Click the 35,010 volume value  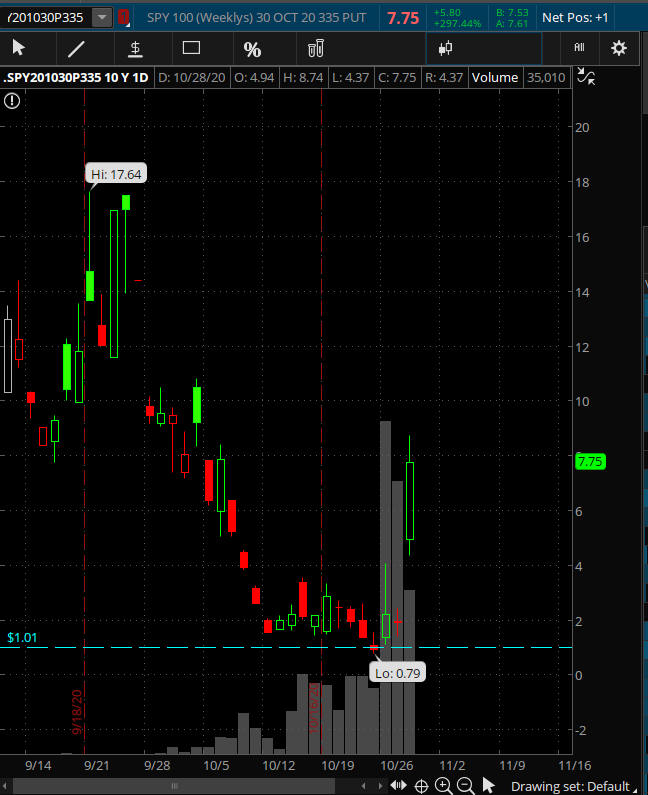(546, 78)
